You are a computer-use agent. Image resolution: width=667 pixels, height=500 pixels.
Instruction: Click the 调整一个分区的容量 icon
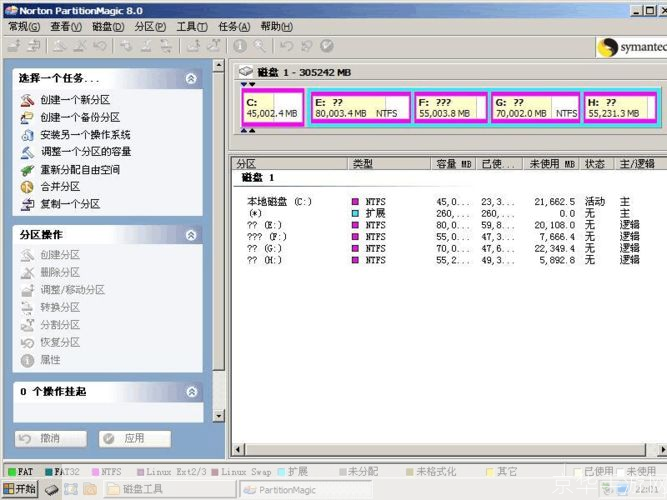click(x=27, y=152)
